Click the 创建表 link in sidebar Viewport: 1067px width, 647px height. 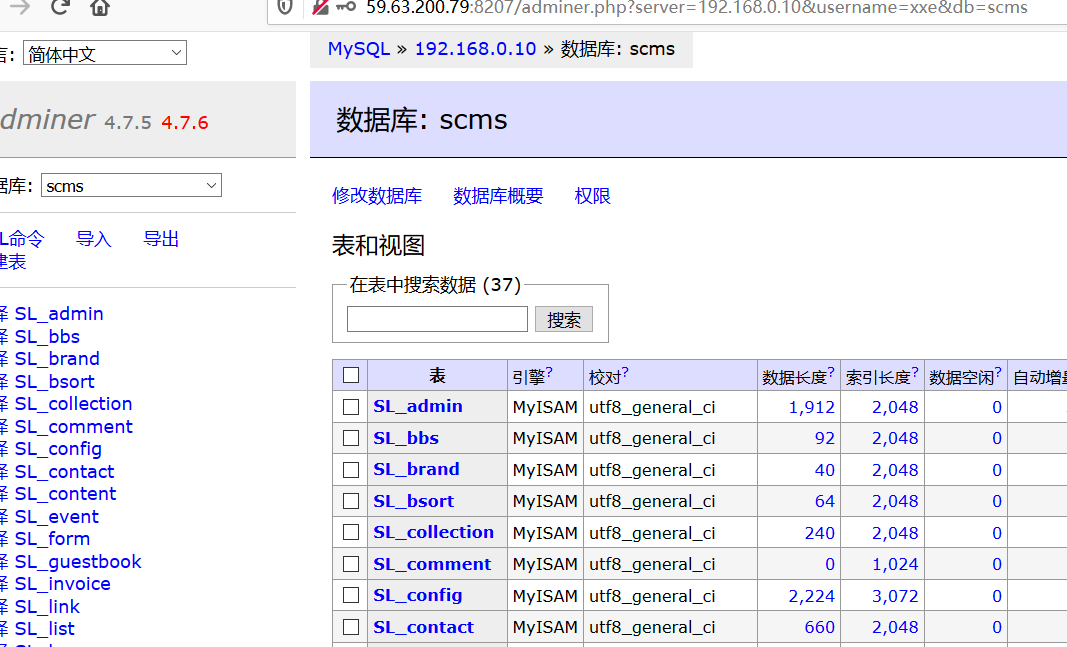pos(13,262)
